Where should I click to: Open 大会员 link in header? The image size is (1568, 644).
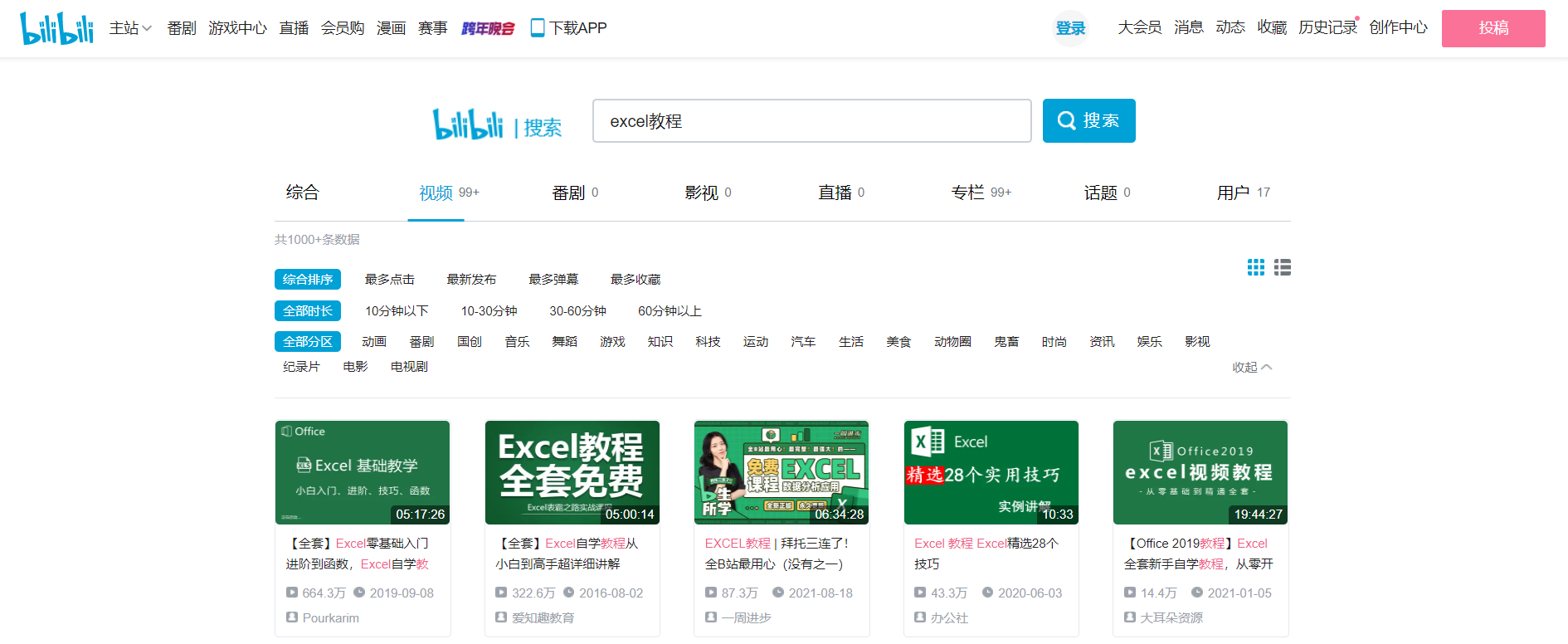pyautogui.click(x=1140, y=27)
